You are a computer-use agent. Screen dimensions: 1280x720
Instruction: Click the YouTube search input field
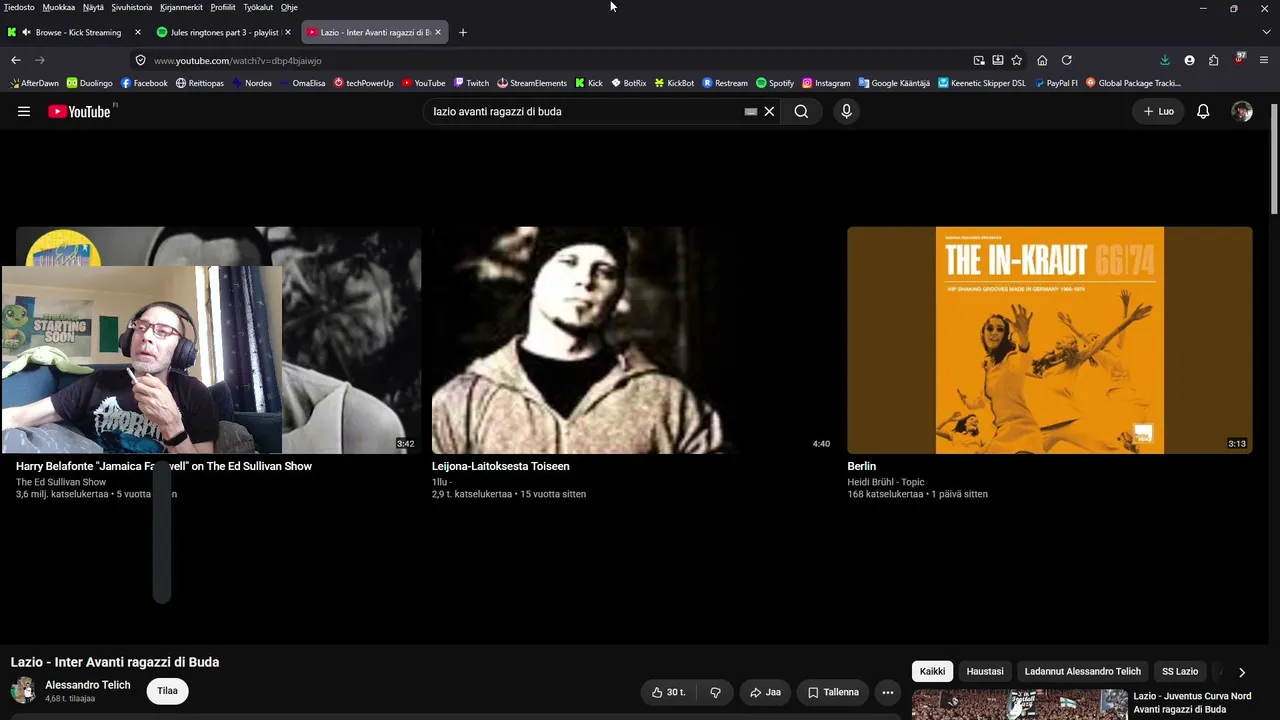click(x=585, y=111)
